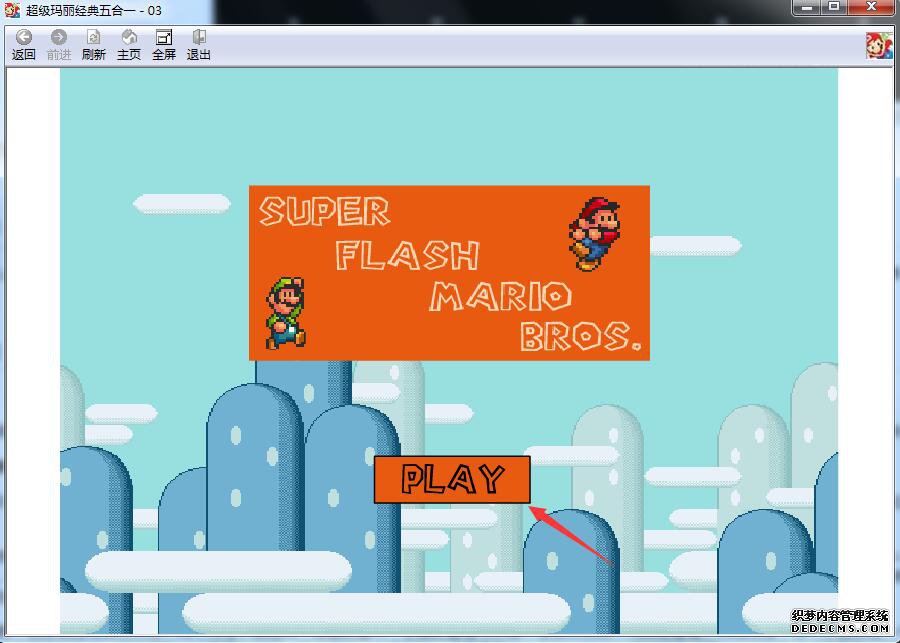Viewport: 900px width, 643px height.
Task: Click the app icon in the title bar
Action: click(x=12, y=10)
